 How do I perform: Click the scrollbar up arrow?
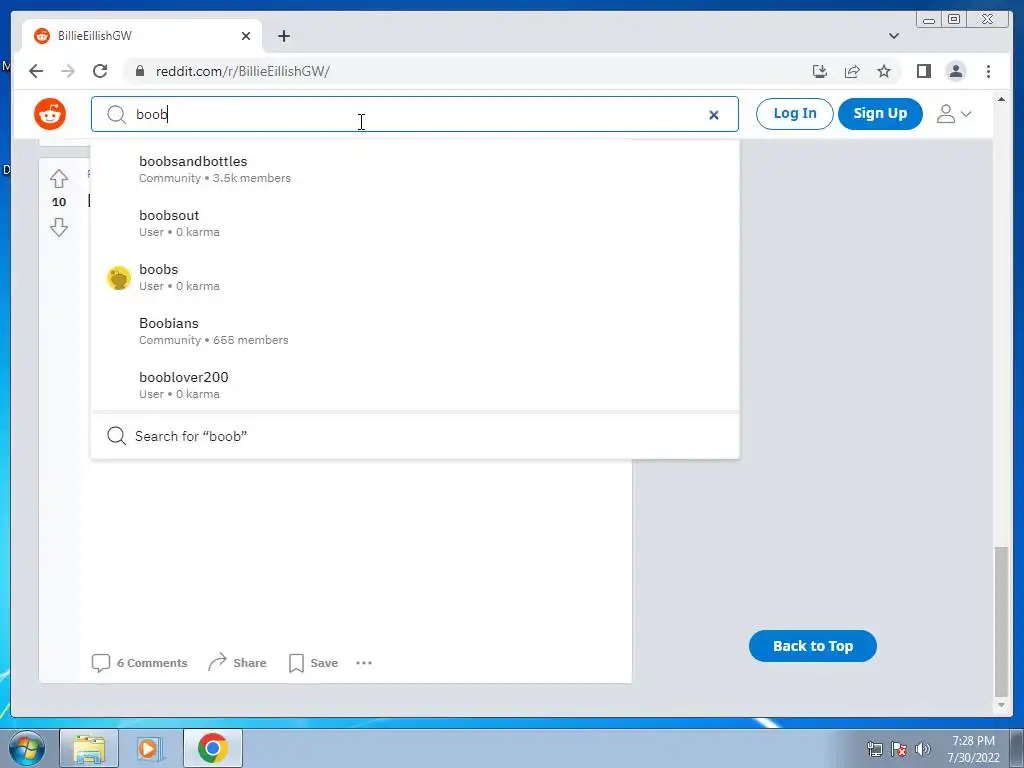coord(1000,99)
